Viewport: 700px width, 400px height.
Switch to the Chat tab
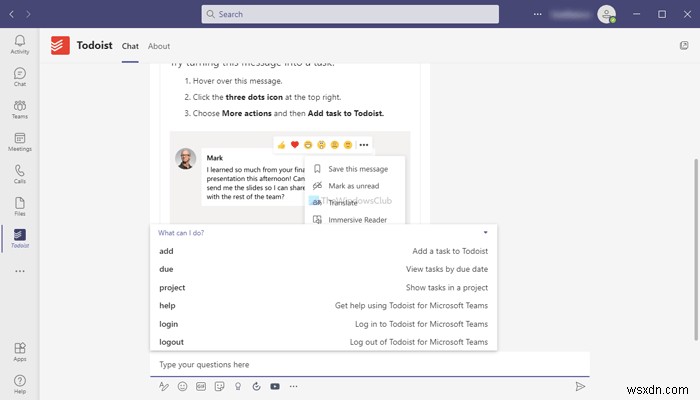tap(130, 46)
